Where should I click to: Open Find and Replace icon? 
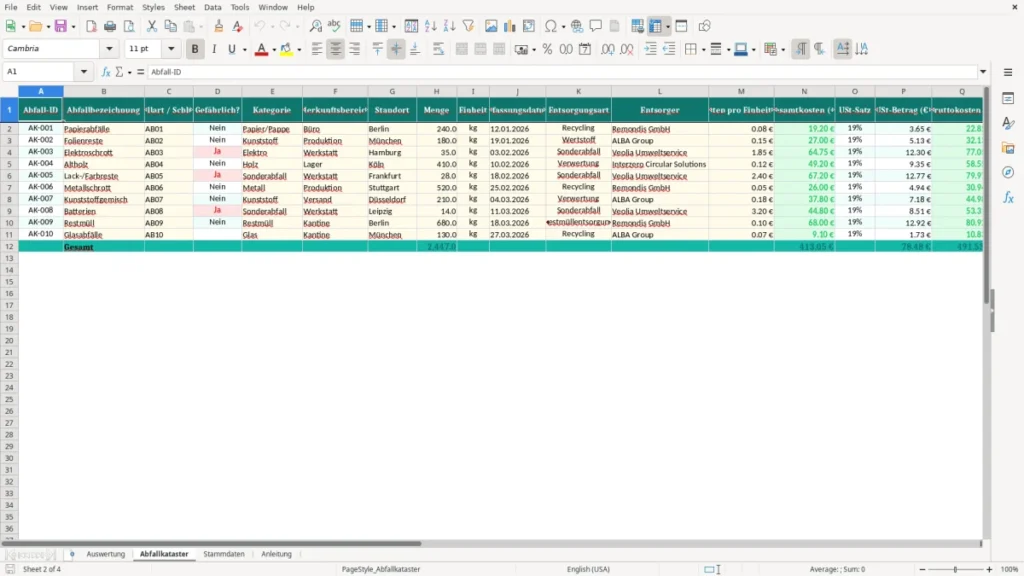pos(315,26)
